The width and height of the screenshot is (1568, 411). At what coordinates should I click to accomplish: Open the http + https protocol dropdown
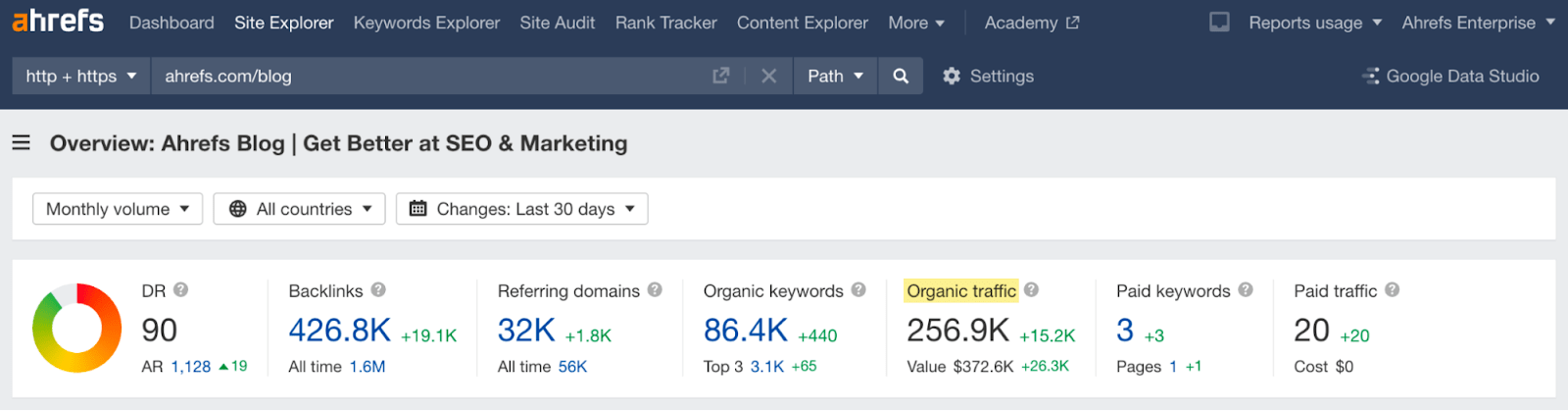click(x=81, y=77)
